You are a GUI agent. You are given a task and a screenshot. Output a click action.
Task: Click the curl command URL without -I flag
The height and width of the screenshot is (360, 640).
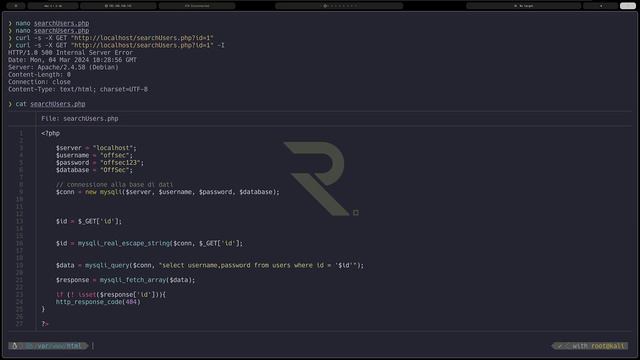coord(142,38)
